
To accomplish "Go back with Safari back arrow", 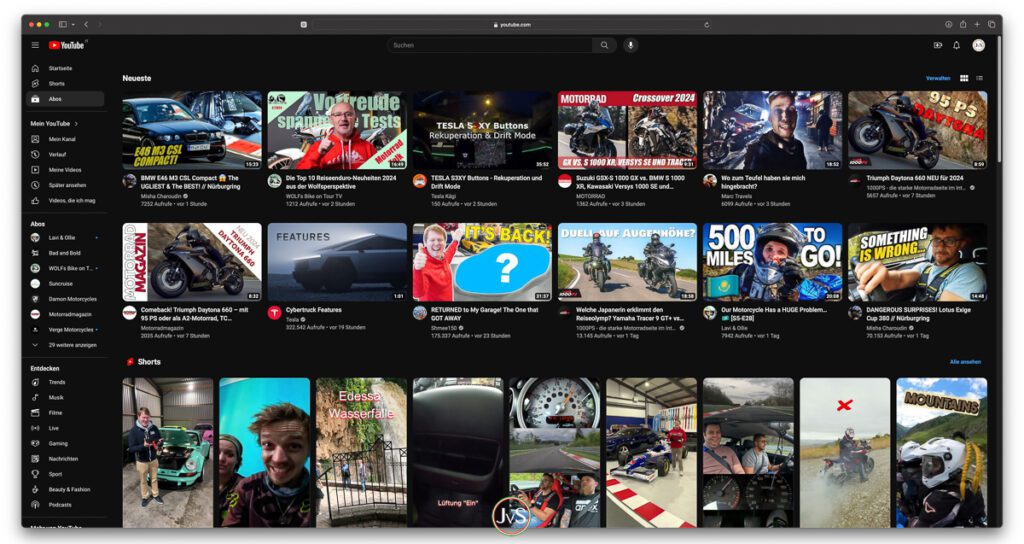I will point(86,24).
